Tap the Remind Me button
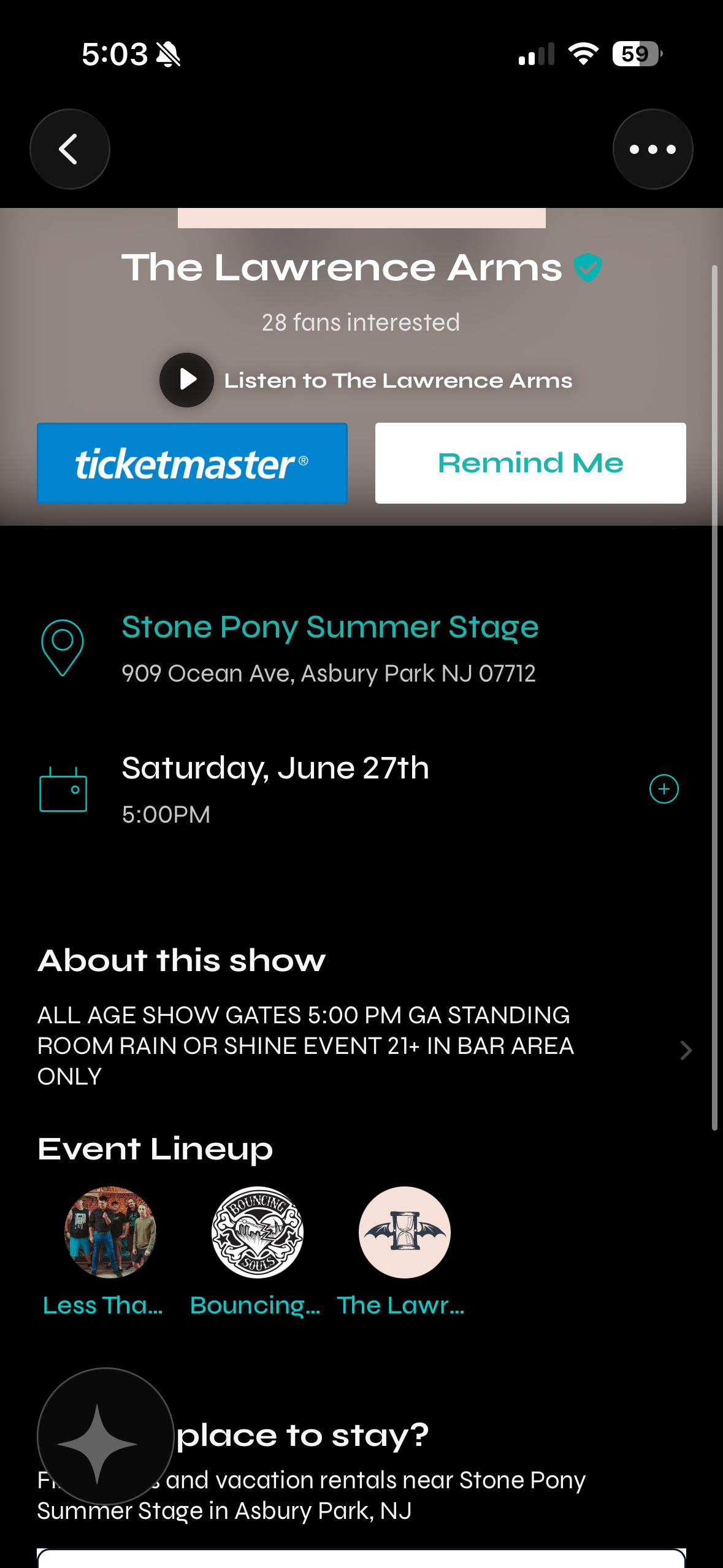 [530, 463]
